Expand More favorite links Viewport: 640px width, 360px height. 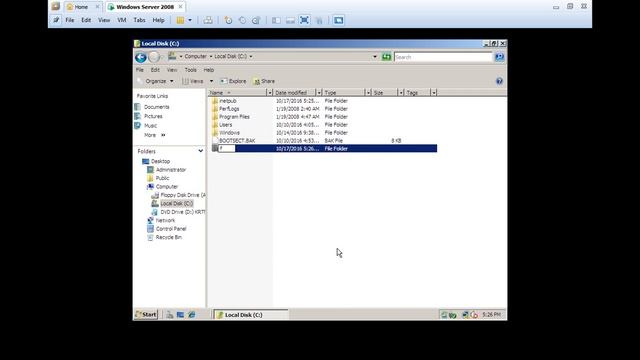click(x=154, y=135)
